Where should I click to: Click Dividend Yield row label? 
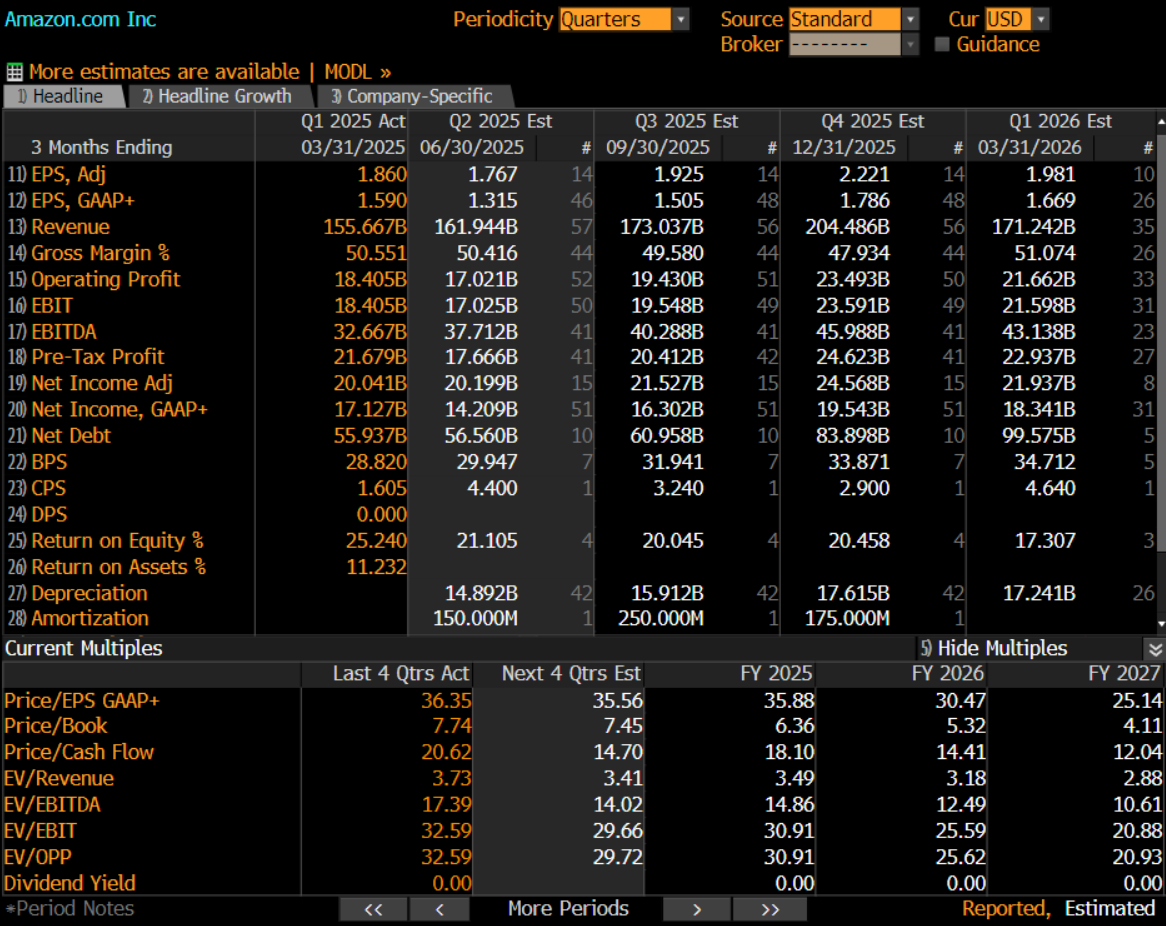[70, 884]
